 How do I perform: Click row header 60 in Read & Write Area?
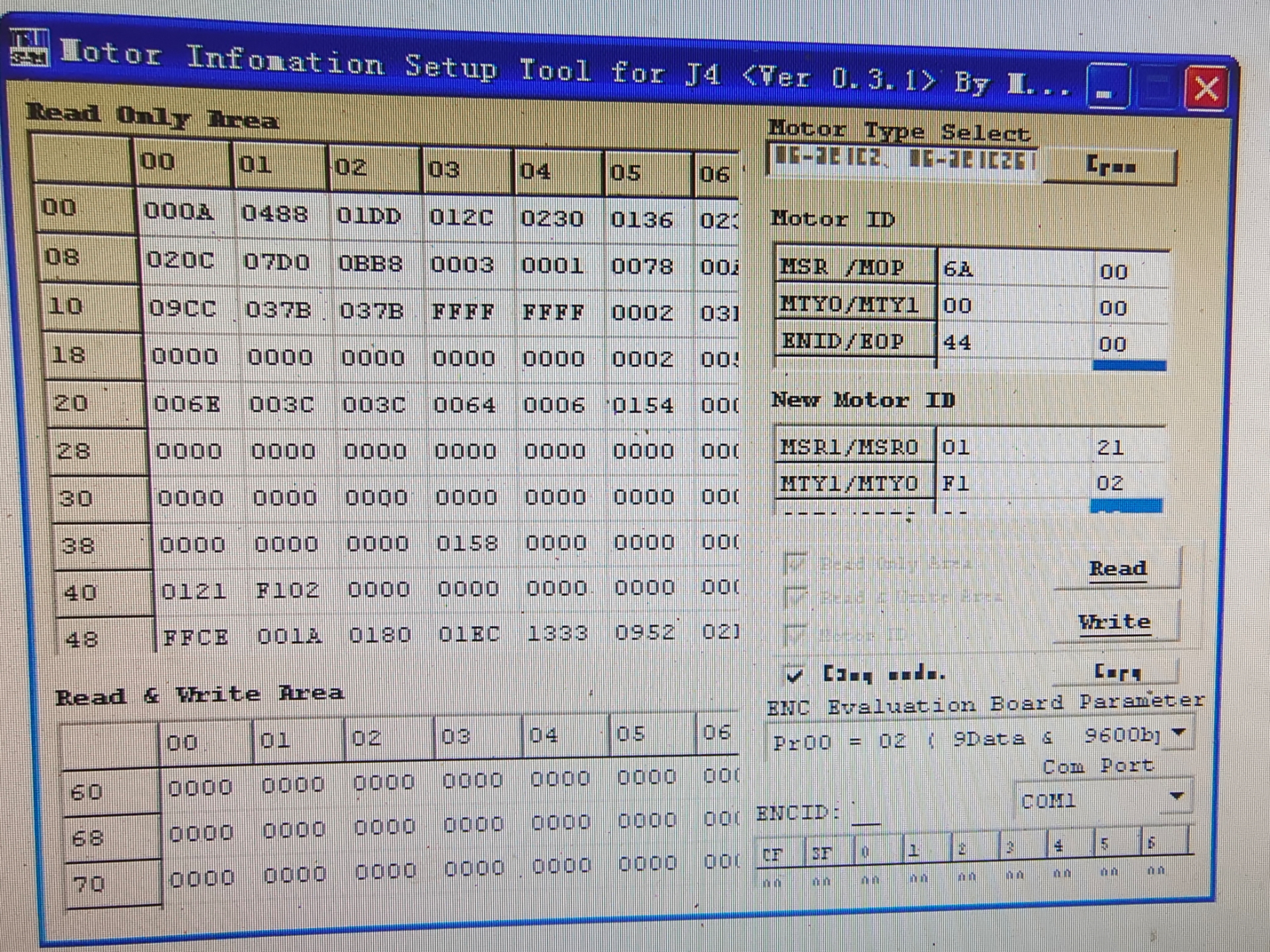[x=110, y=791]
